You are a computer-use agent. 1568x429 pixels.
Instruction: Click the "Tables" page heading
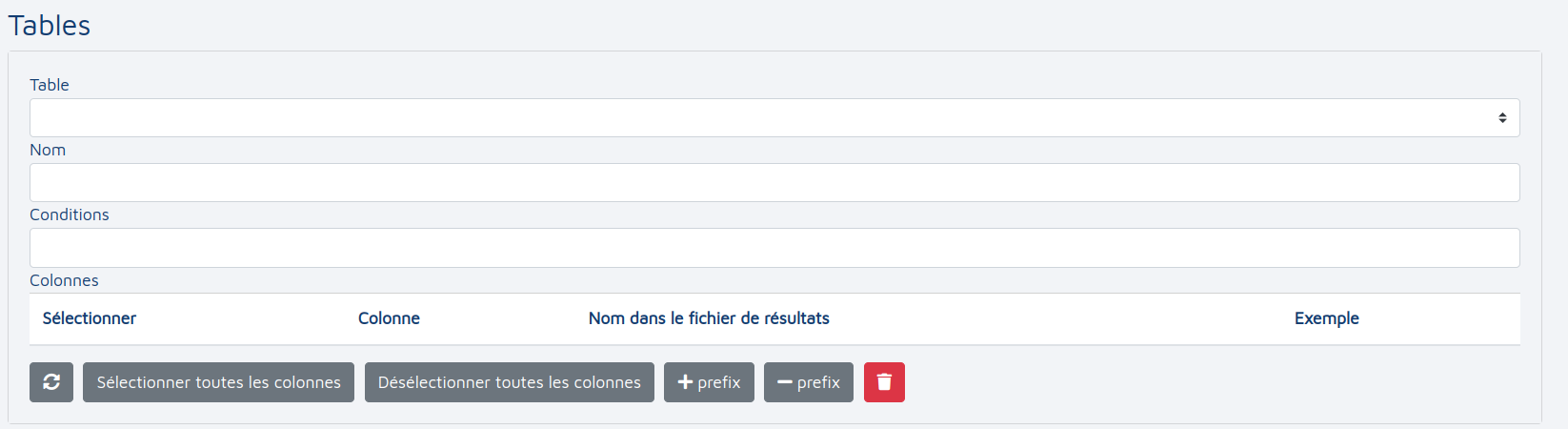(x=50, y=26)
